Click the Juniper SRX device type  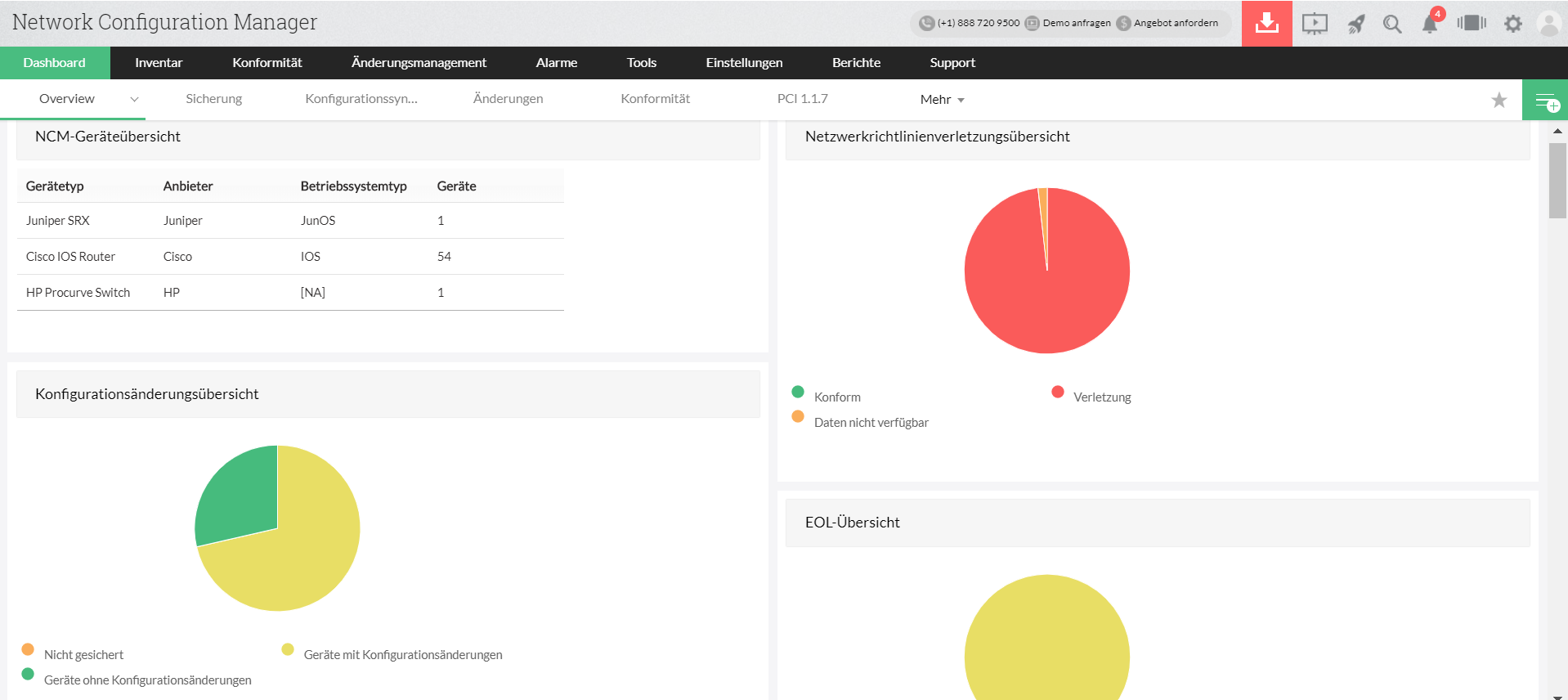(58, 221)
